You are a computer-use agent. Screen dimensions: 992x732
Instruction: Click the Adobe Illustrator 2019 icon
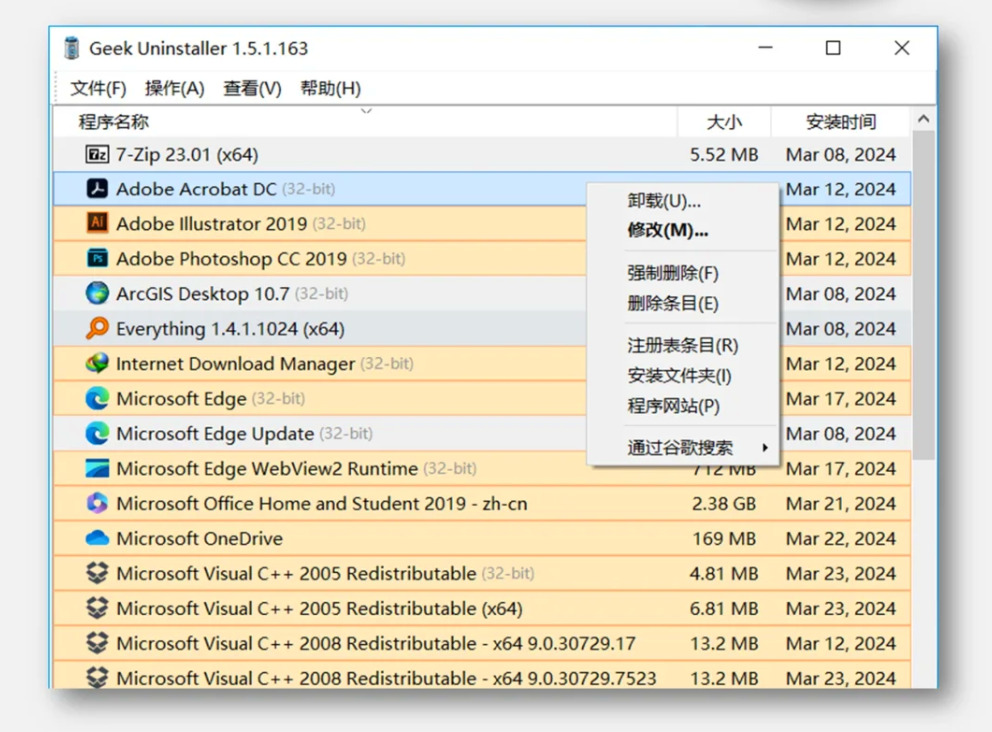(97, 224)
